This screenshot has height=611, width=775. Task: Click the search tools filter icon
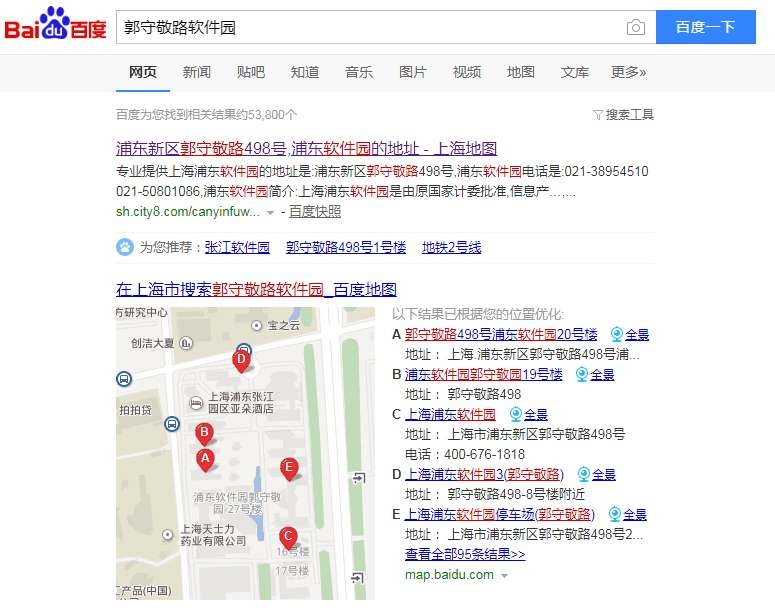[598, 115]
